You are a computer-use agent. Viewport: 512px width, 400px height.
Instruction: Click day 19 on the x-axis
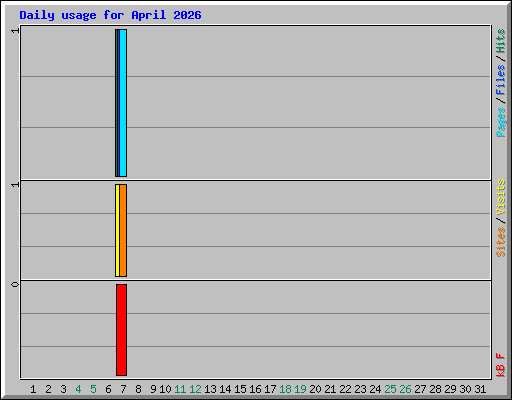click(300, 389)
